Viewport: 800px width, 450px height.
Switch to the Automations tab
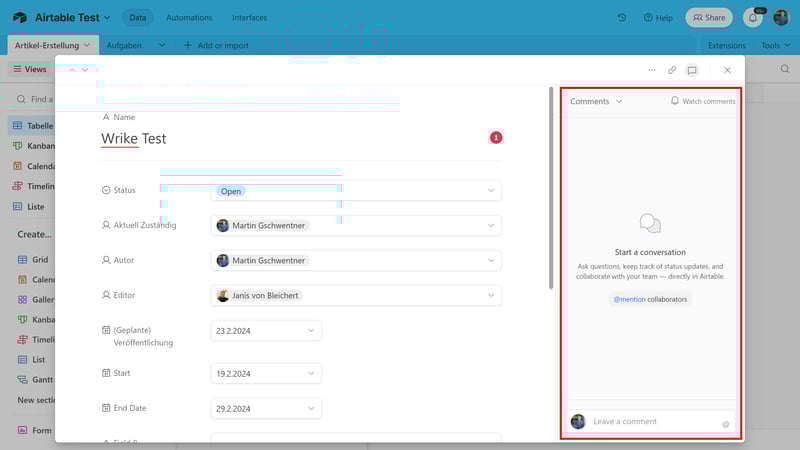[x=189, y=17]
